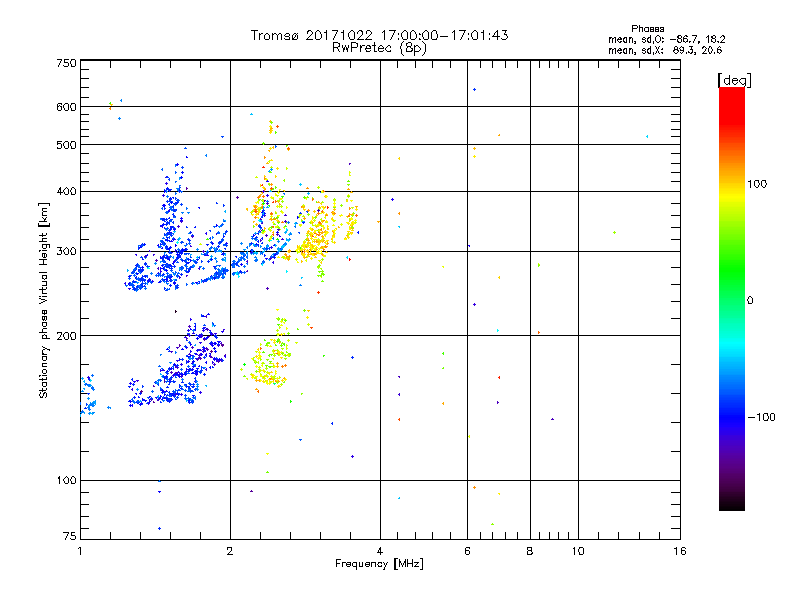Click the colorbar tick label '-100'
This screenshot has height=600, width=800.
point(761,417)
